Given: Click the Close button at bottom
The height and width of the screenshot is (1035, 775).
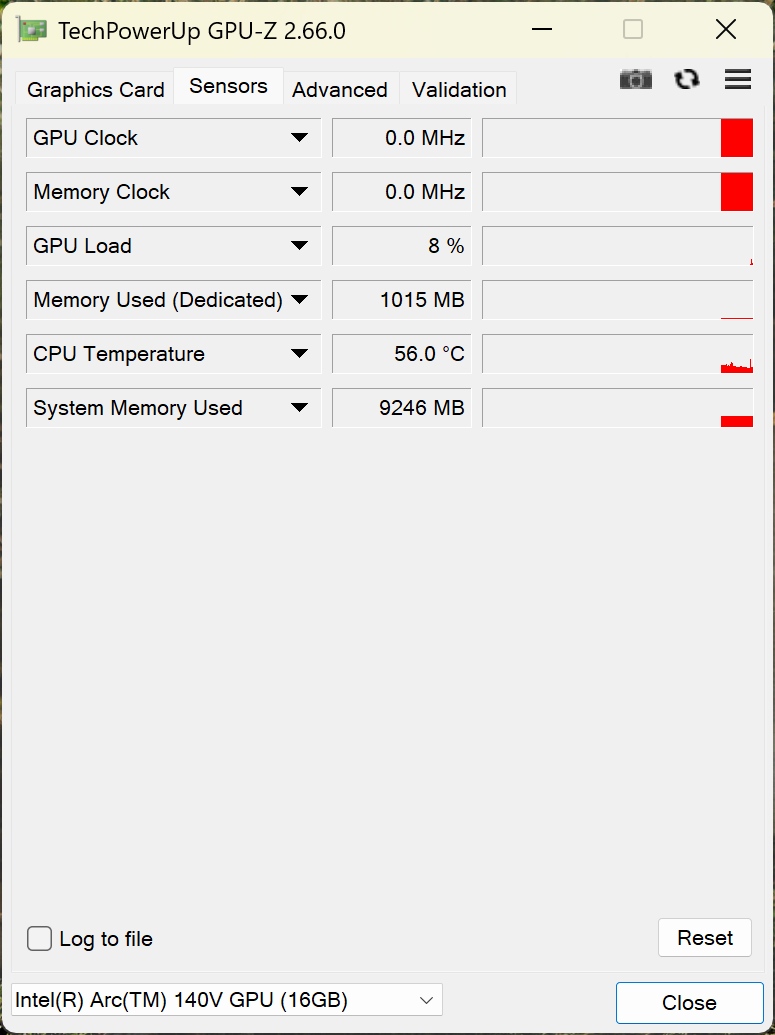Looking at the screenshot, I should pos(689,1003).
